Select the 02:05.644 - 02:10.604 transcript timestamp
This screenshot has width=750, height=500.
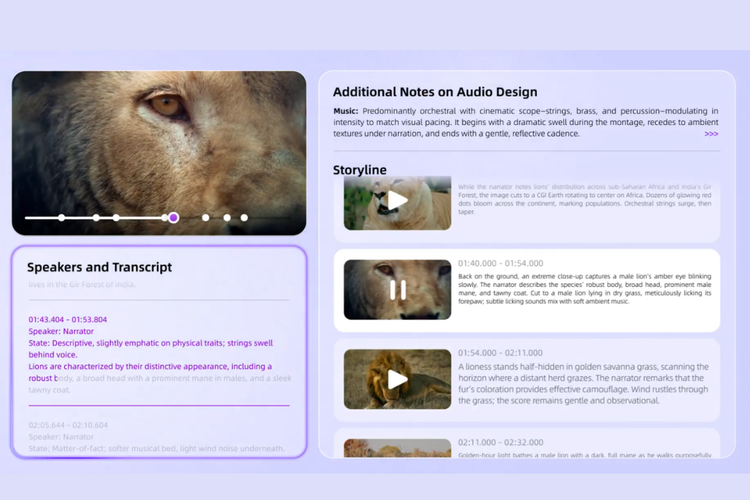pos(68,425)
